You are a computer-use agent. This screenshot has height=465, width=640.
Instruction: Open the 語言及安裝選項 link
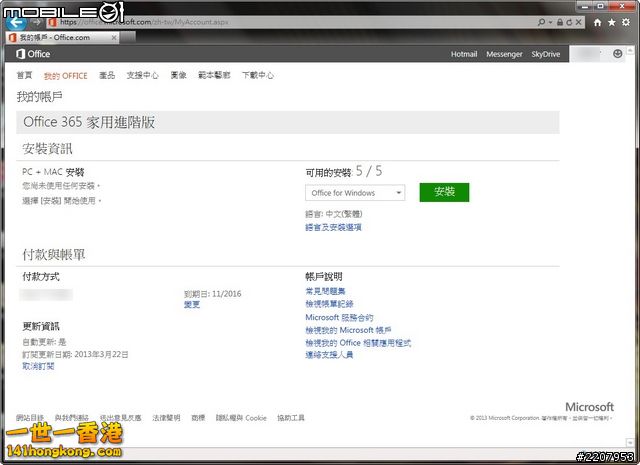(333, 228)
